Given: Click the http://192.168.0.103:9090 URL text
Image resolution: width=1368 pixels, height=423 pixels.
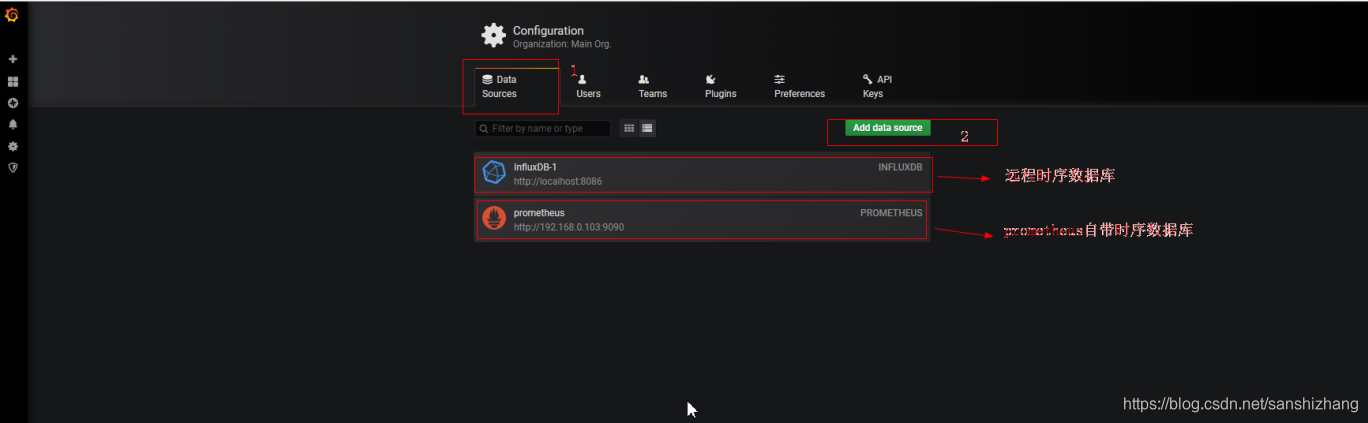Looking at the screenshot, I should (x=569, y=228).
